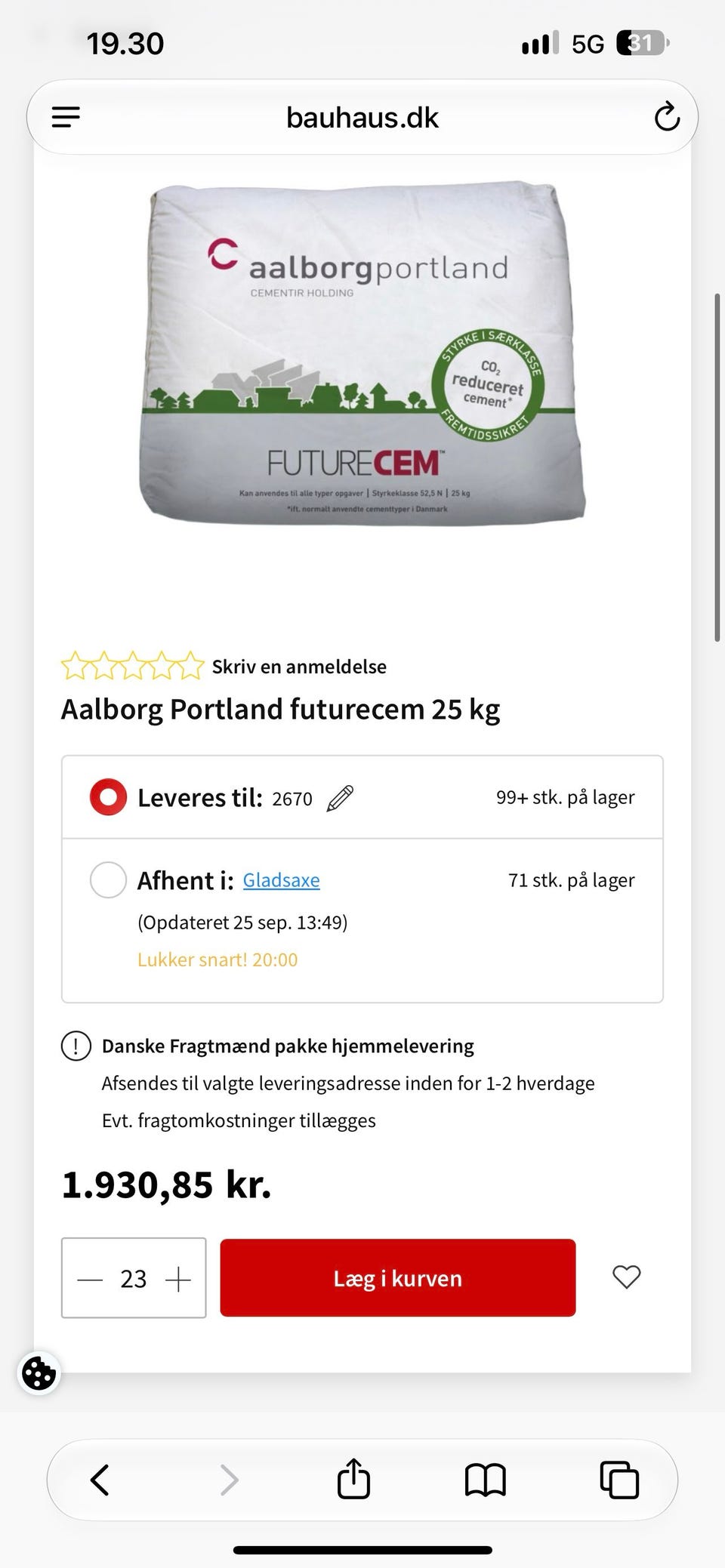The image size is (725, 1568).
Task: Tap the bauhaus.dk address field
Action: [362, 118]
